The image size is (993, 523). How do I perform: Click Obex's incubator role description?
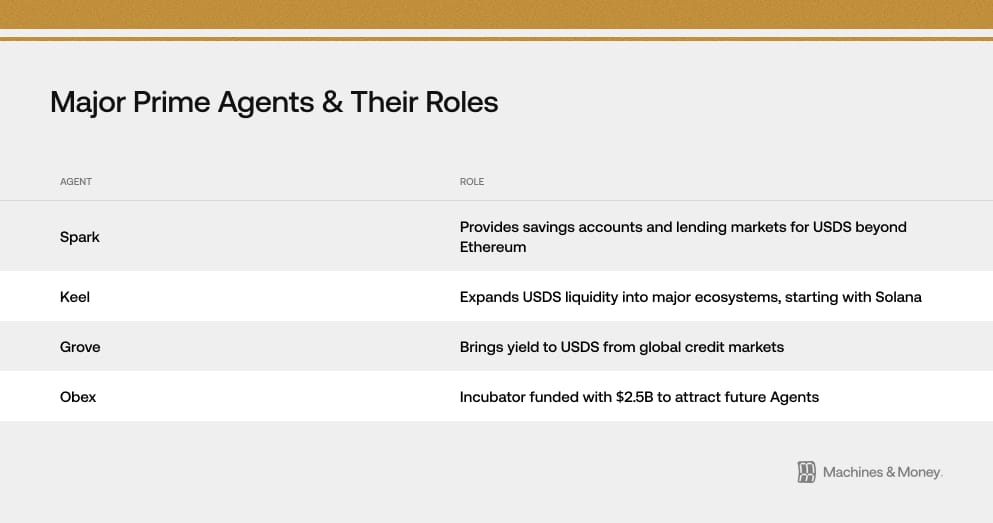point(639,397)
